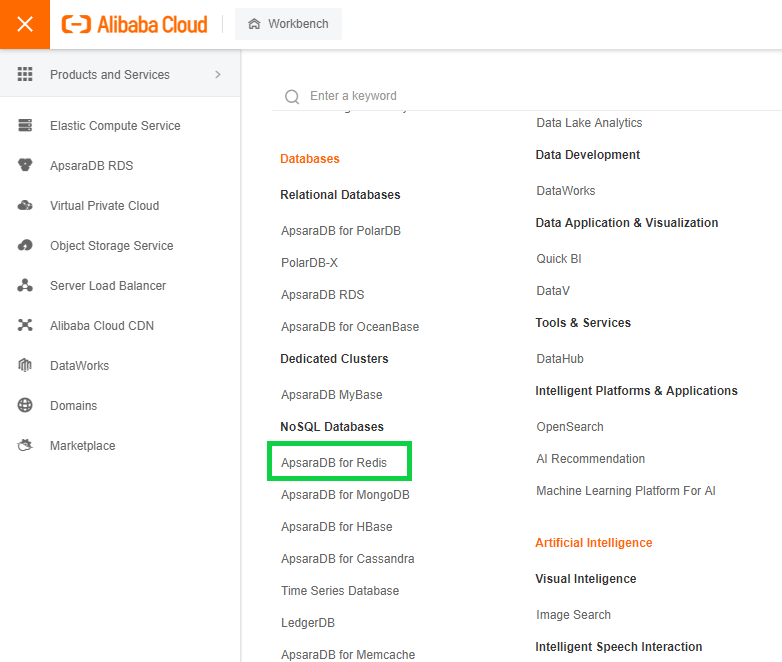The width and height of the screenshot is (782, 662).
Task: Open OpenSearch link
Action: (570, 427)
